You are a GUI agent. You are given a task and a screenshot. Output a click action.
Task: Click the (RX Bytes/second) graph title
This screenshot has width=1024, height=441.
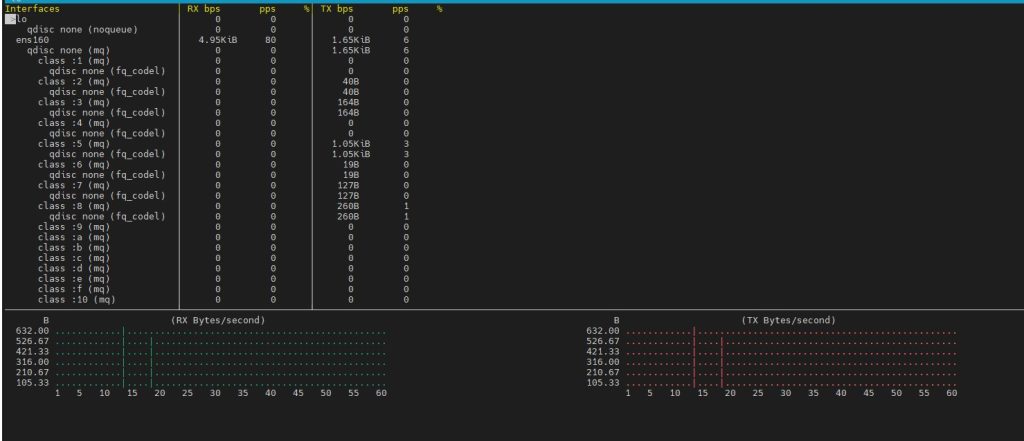(217, 320)
